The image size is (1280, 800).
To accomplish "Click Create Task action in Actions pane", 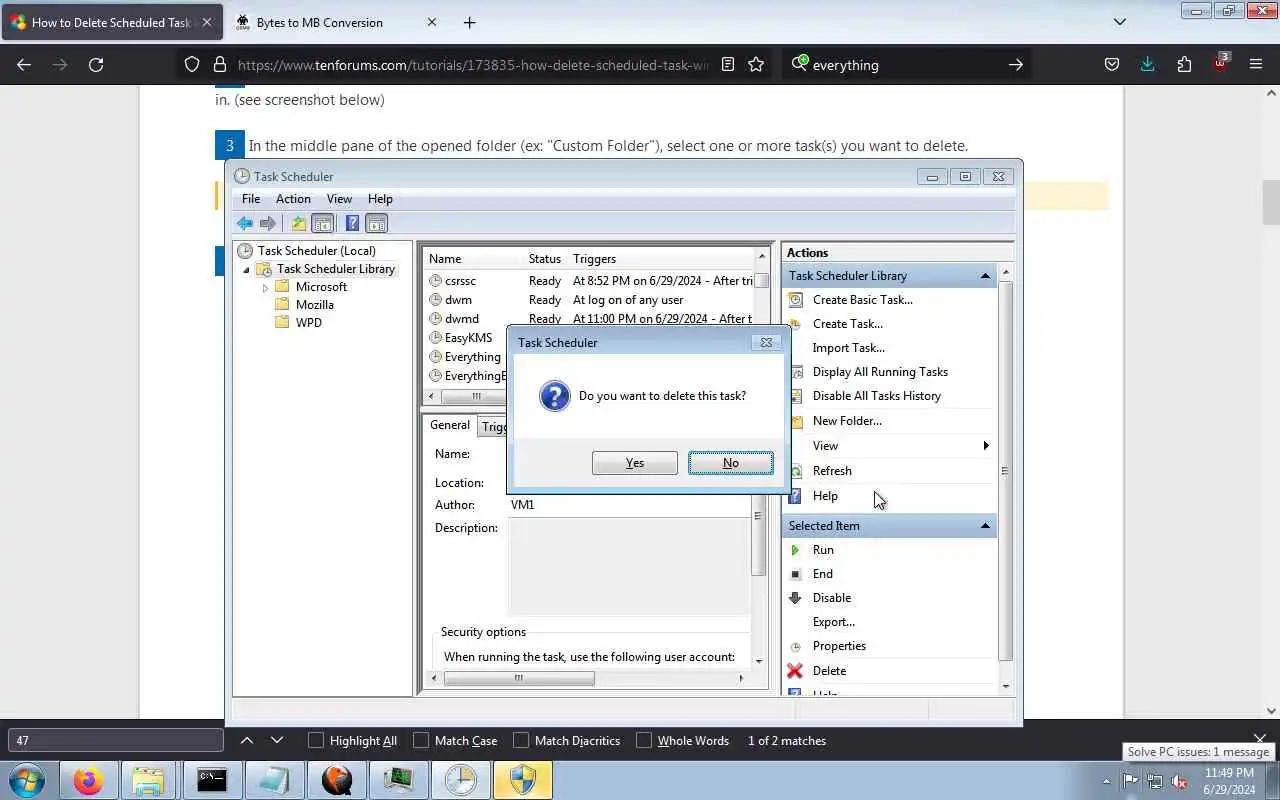I will click(x=847, y=323).
